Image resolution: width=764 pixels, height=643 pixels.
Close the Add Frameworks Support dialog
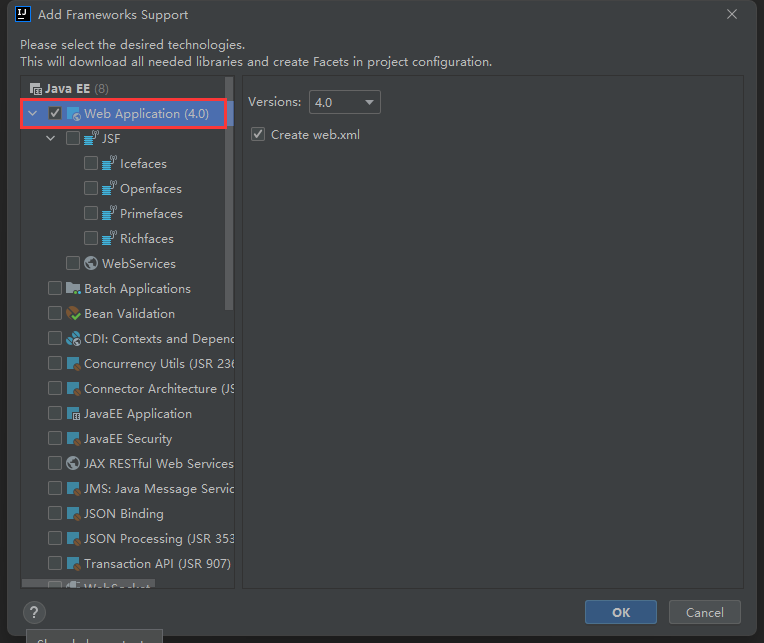(732, 15)
